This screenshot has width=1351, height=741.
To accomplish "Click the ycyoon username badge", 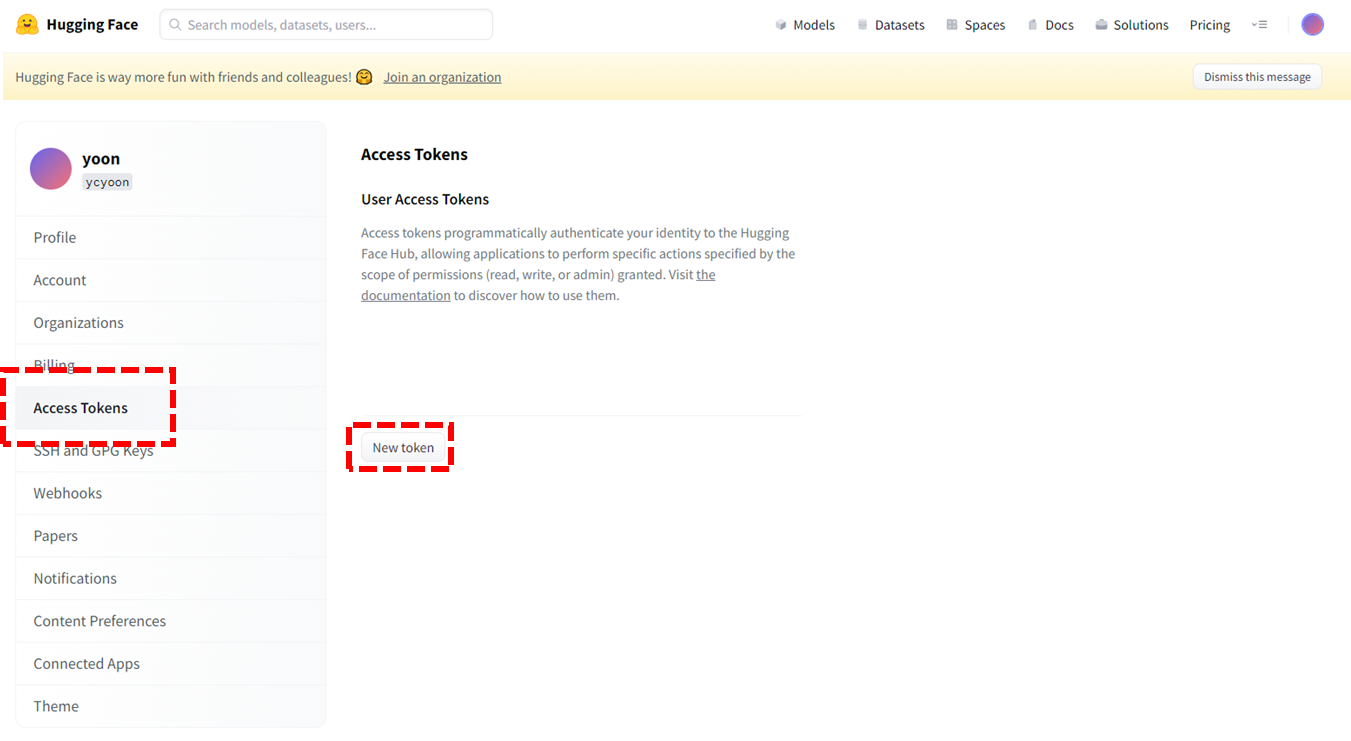I will [107, 182].
